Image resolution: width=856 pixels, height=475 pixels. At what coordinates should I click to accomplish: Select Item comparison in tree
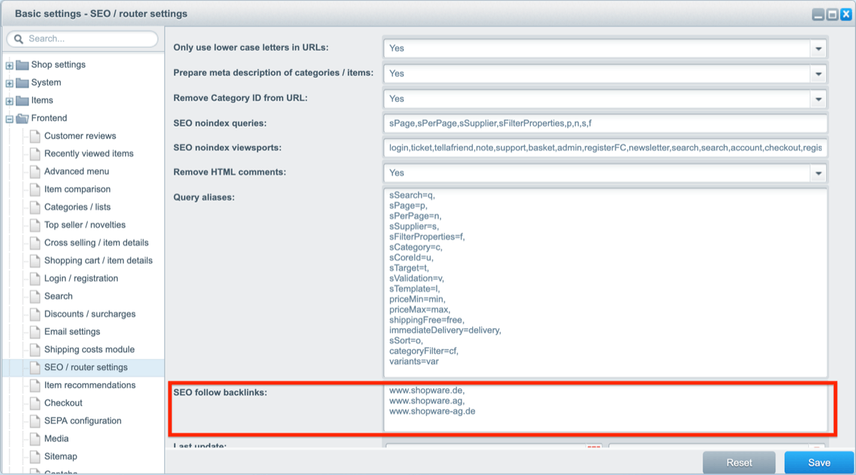click(x=78, y=189)
